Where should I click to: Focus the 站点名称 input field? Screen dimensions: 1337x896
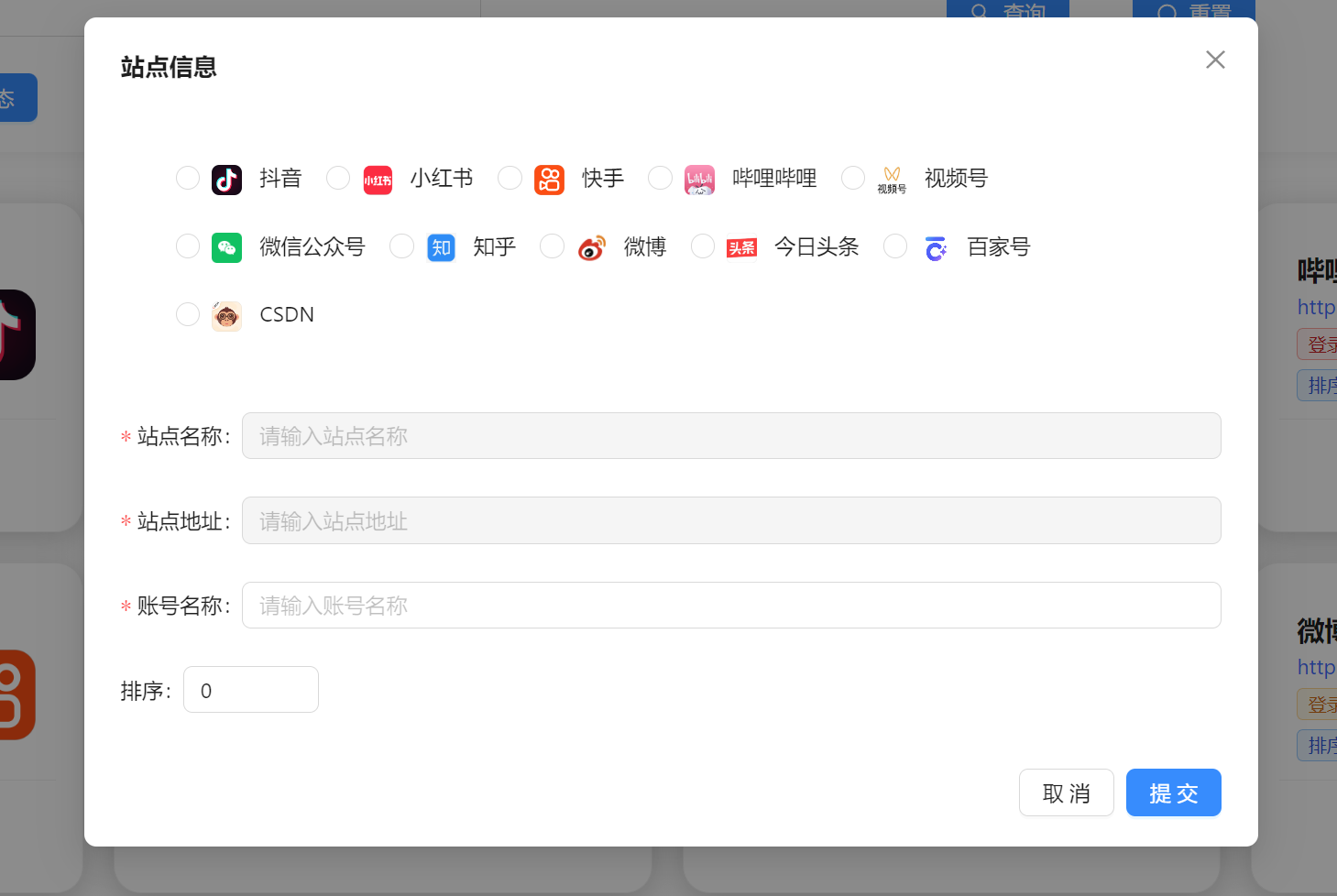tap(731, 435)
